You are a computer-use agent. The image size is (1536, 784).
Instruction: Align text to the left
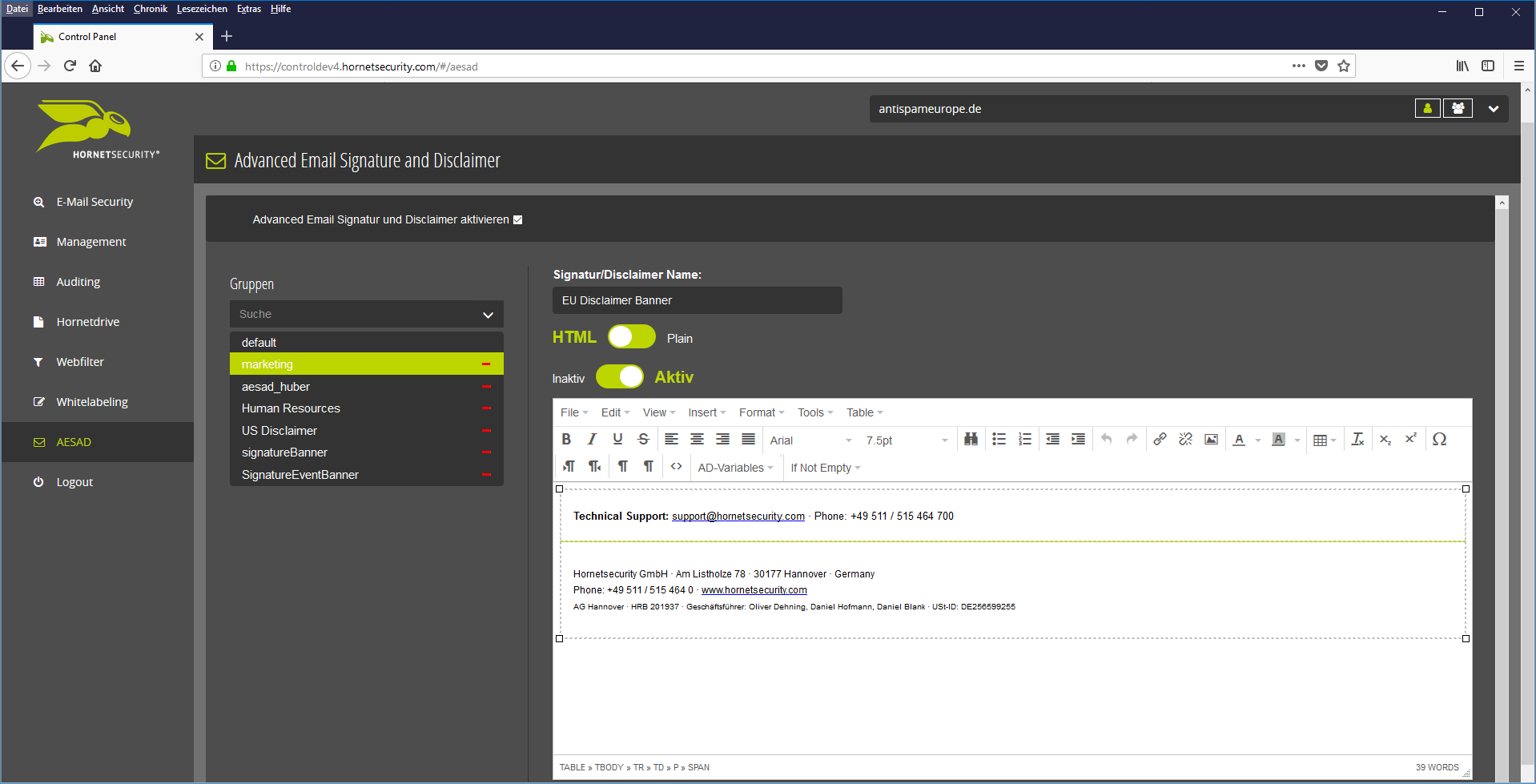click(671, 439)
